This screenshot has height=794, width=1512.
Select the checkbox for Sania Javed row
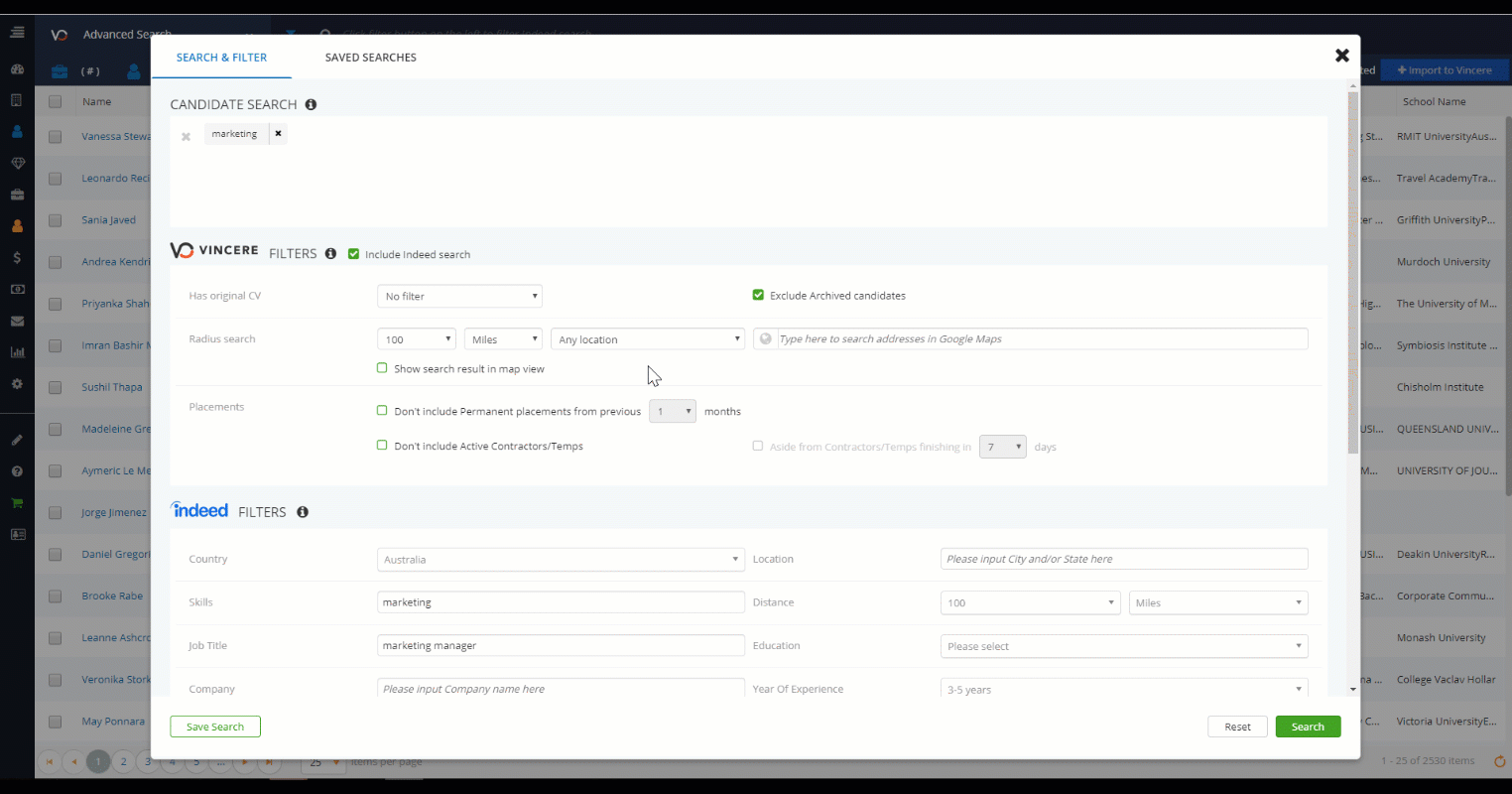(56, 220)
